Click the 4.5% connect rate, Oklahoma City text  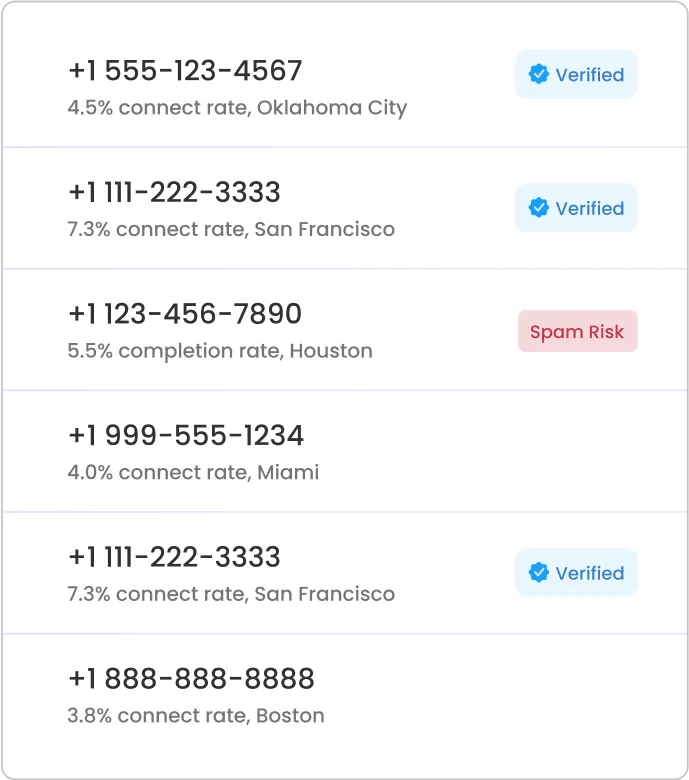tap(237, 108)
